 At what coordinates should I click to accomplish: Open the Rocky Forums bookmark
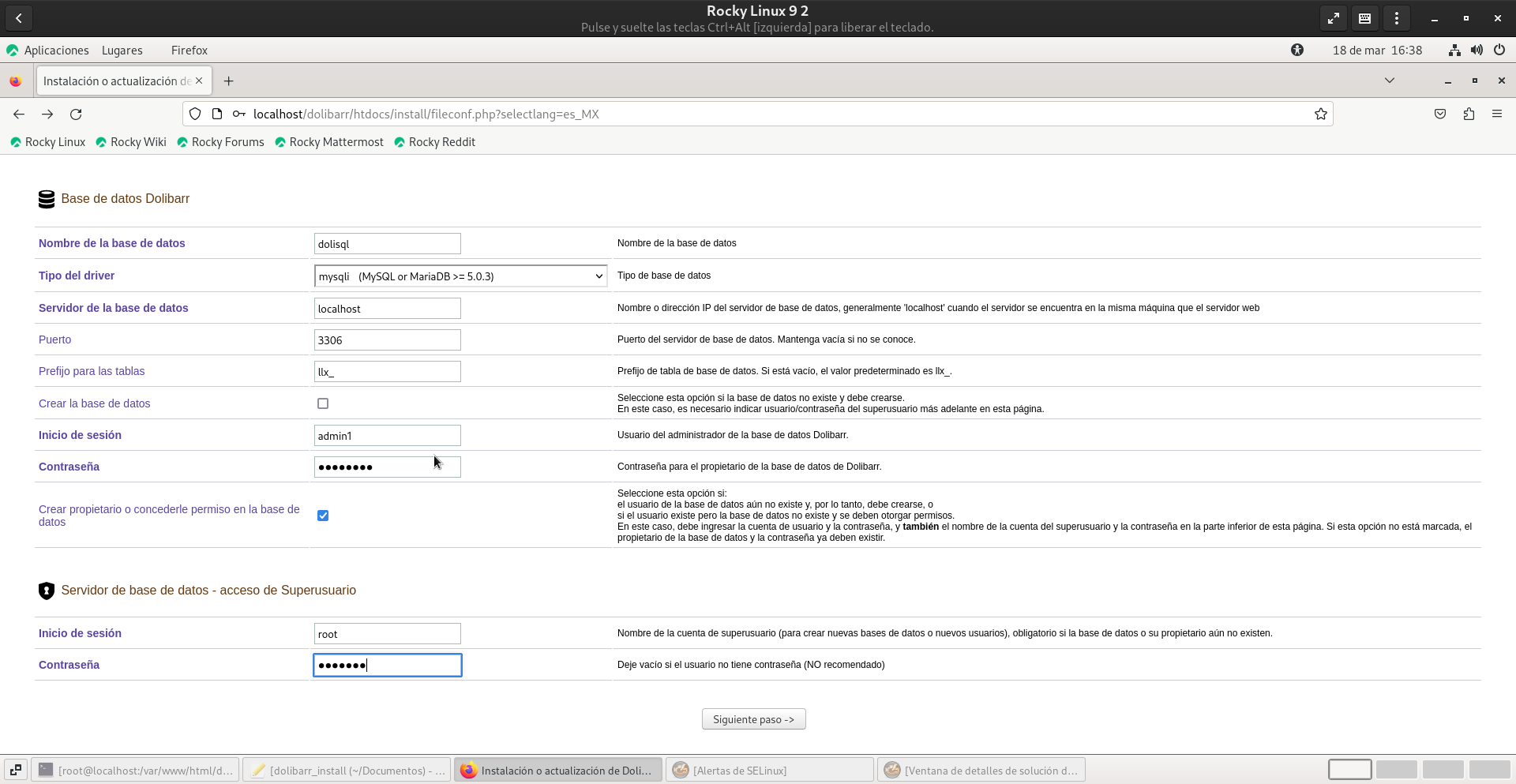pyautogui.click(x=227, y=142)
